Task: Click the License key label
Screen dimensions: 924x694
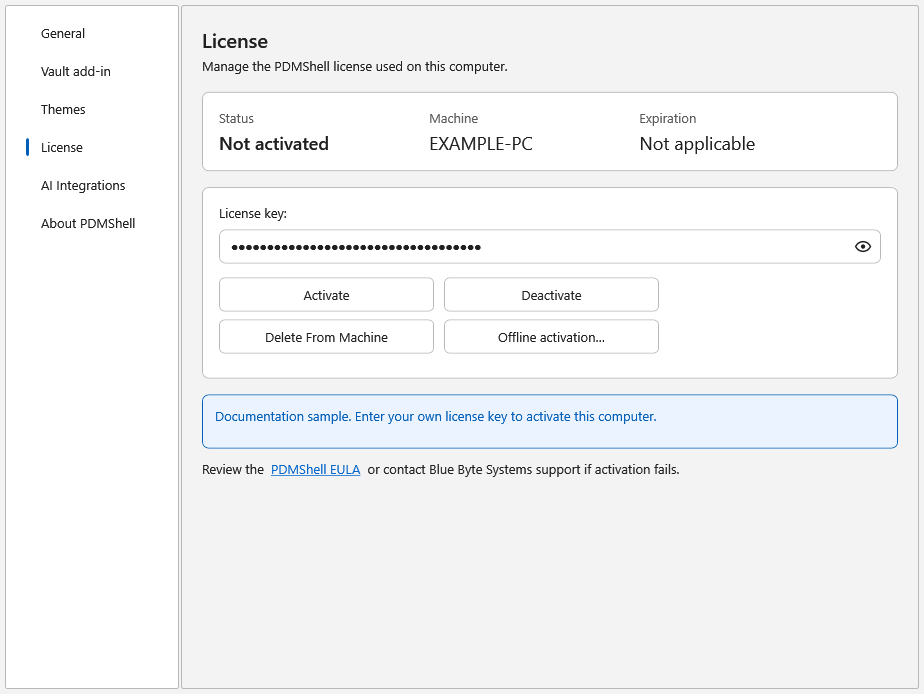Action: pos(253,213)
